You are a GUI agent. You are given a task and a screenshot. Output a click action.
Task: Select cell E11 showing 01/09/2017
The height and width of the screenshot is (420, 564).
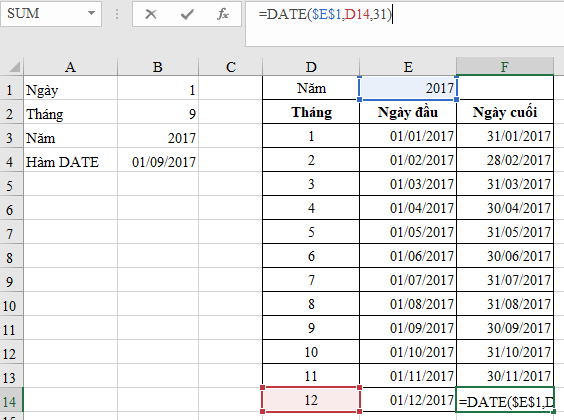coord(408,328)
